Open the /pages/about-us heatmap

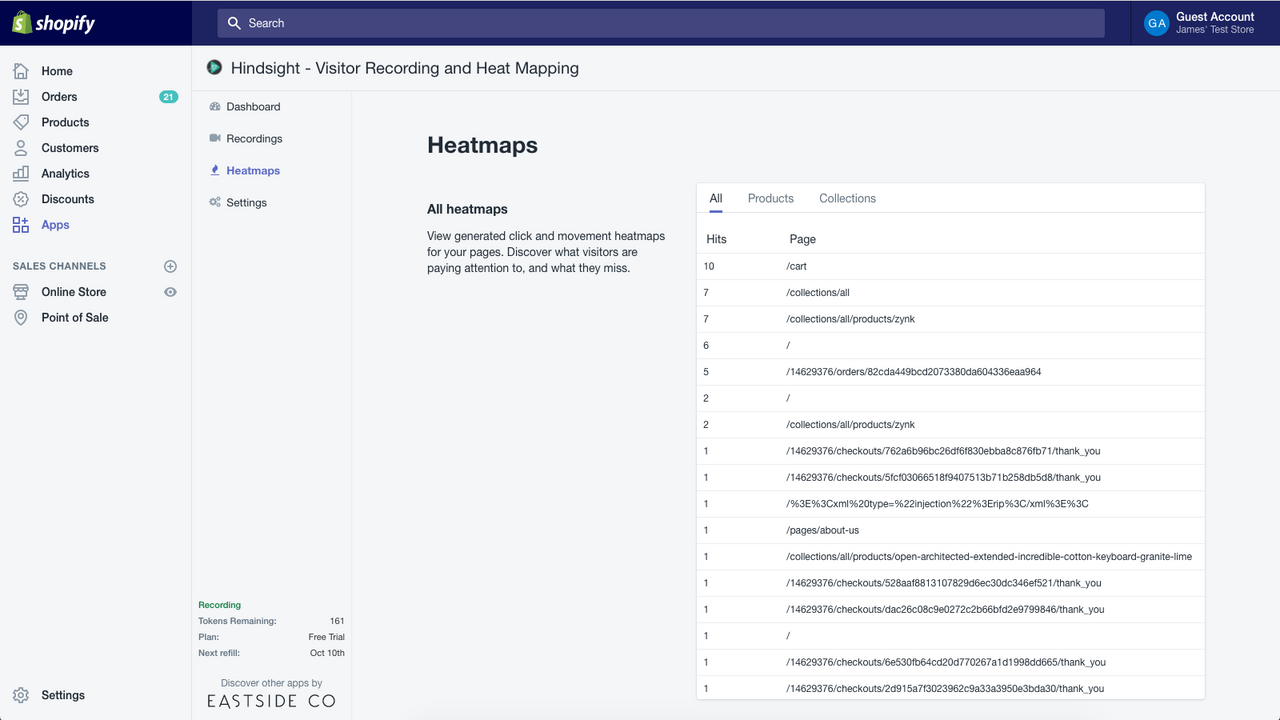(x=951, y=530)
